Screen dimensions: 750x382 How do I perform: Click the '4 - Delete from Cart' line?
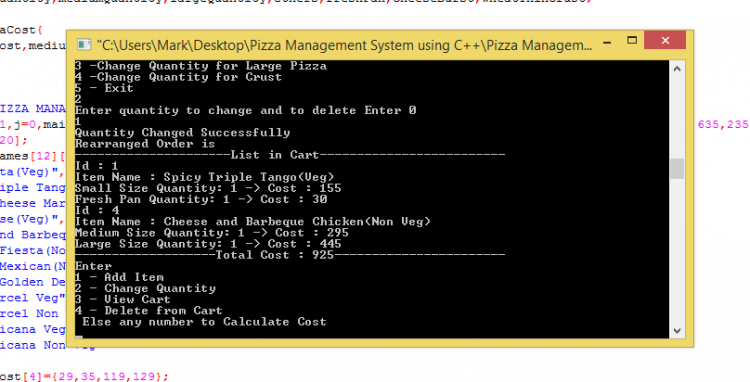[x=149, y=311]
